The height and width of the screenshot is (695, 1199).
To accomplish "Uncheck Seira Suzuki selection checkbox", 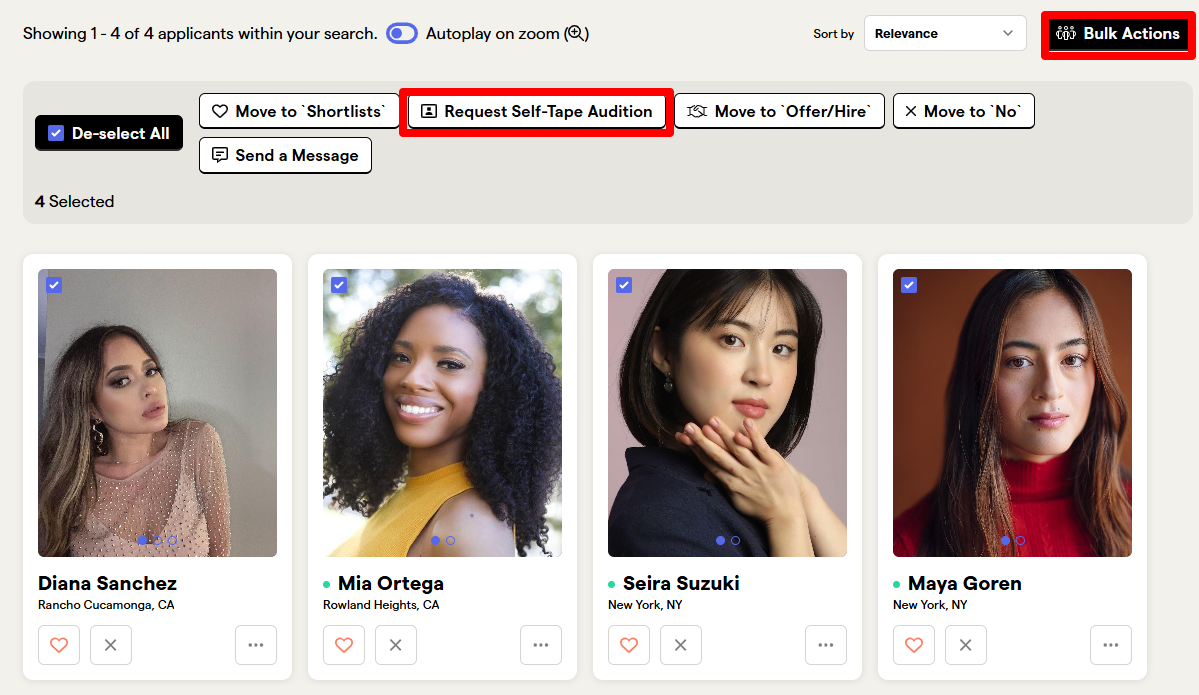I will click(x=624, y=285).
